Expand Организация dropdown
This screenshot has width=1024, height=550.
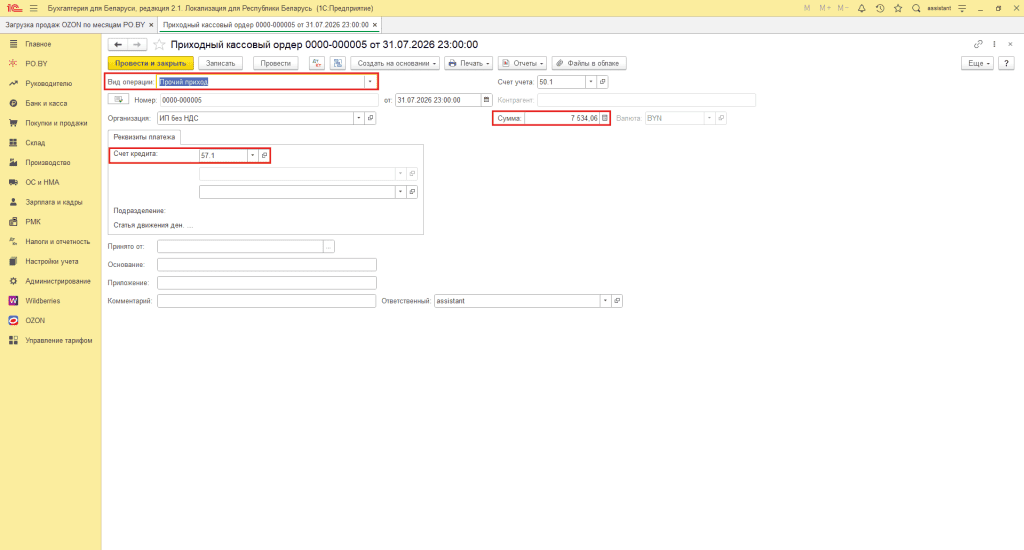point(359,118)
